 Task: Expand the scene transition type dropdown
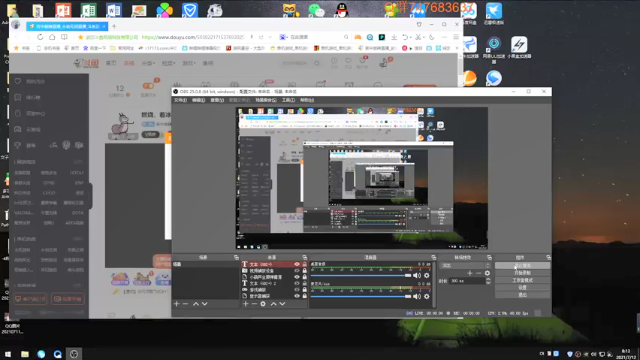point(465,265)
